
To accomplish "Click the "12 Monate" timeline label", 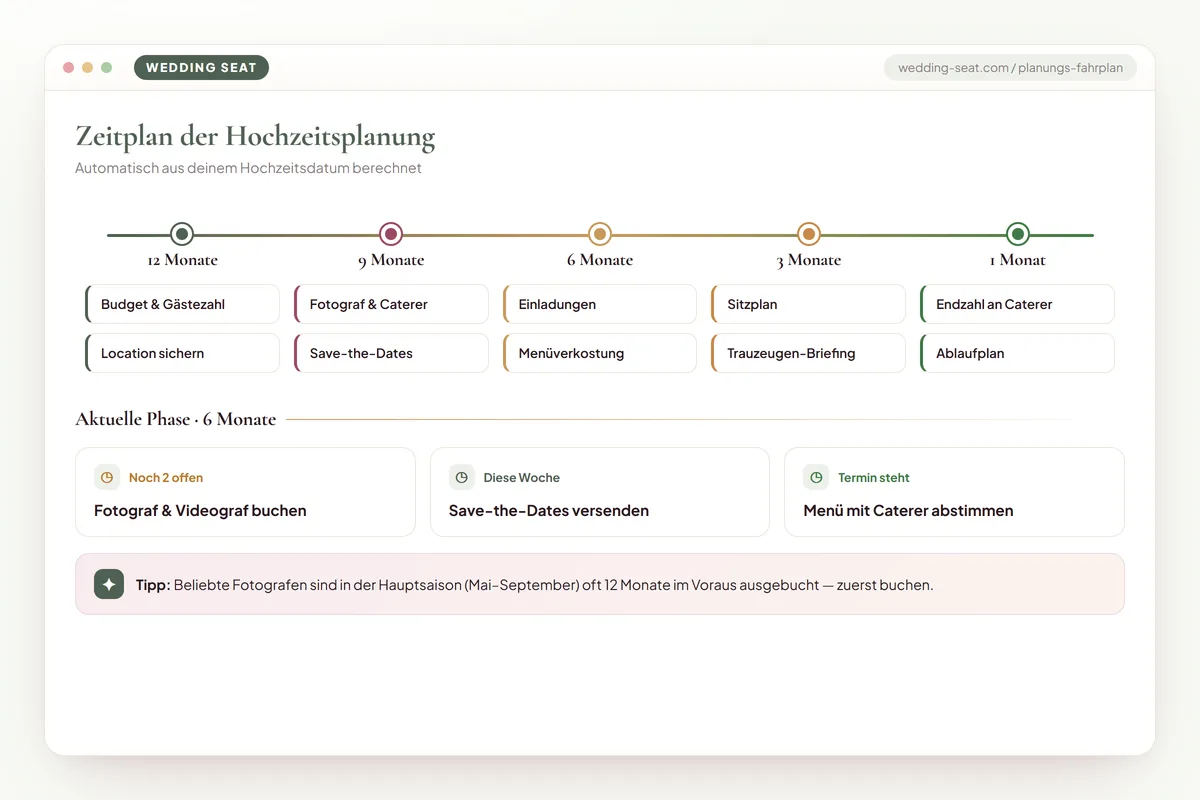I will [182, 260].
